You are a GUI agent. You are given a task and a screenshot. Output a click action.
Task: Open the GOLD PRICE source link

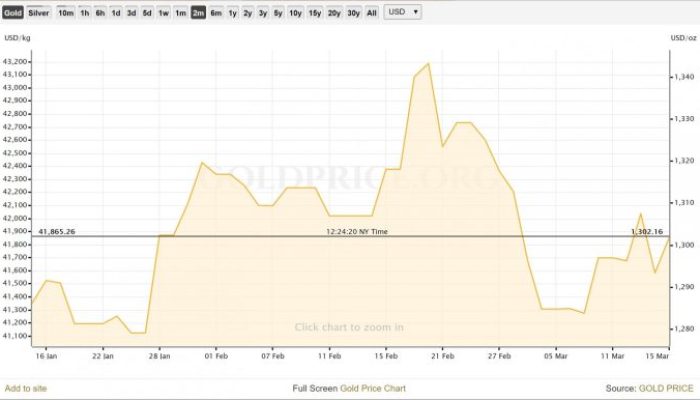[x=664, y=387]
